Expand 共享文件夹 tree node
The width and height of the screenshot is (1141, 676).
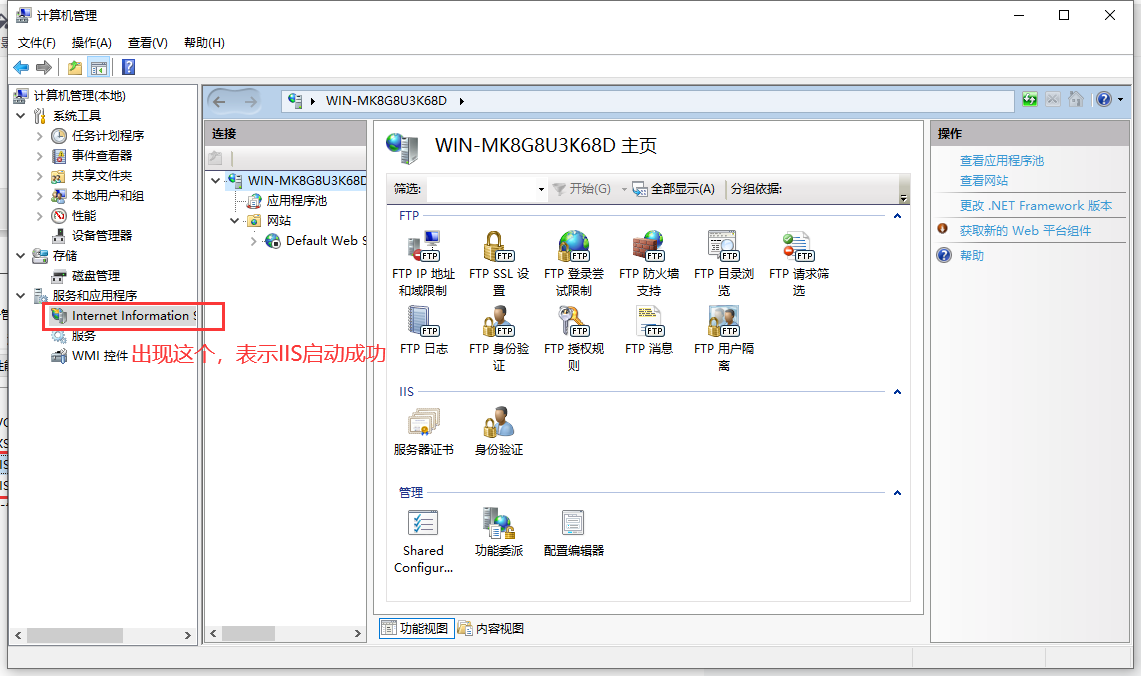pos(39,175)
